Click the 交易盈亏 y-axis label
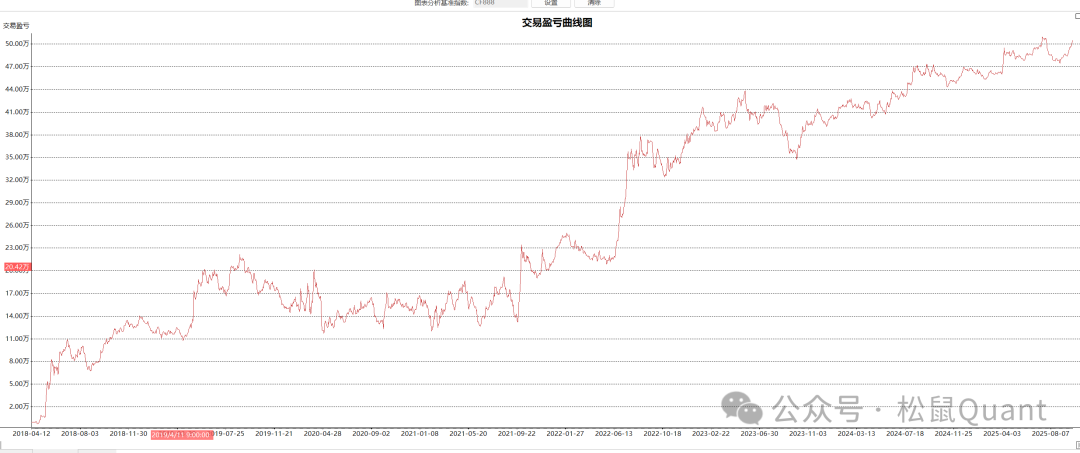This screenshot has height=453, width=1080. click(x=17, y=24)
